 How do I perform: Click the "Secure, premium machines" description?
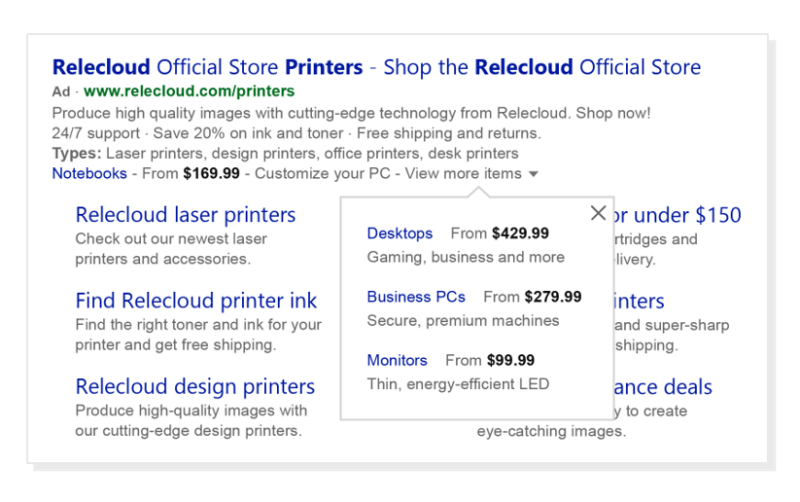pos(463,321)
